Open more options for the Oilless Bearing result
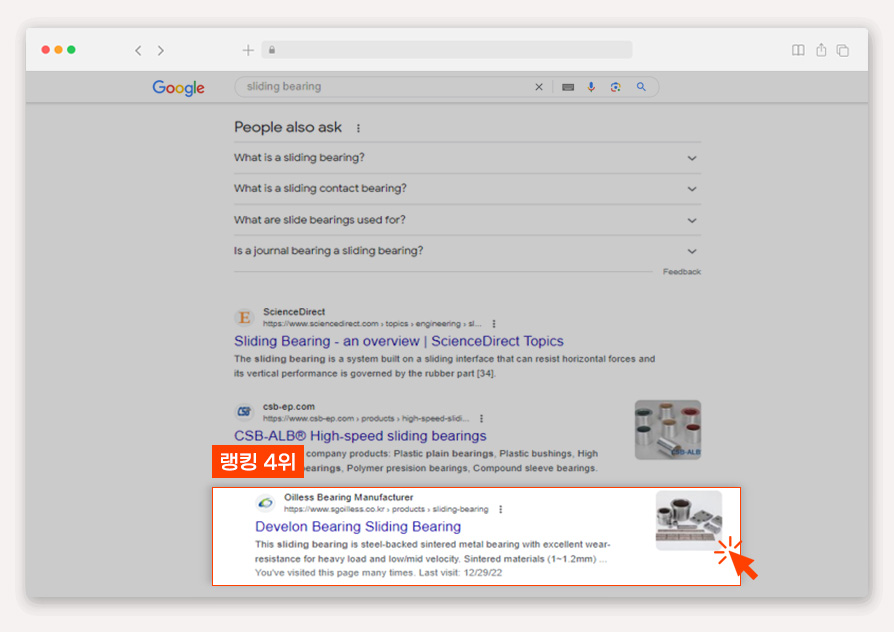This screenshot has height=632, width=894. (x=501, y=509)
